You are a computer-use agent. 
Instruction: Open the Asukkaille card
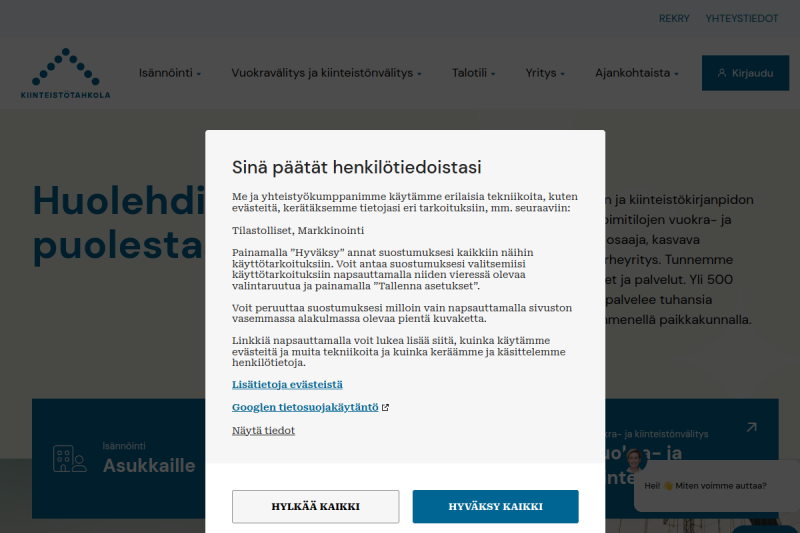tap(119, 459)
